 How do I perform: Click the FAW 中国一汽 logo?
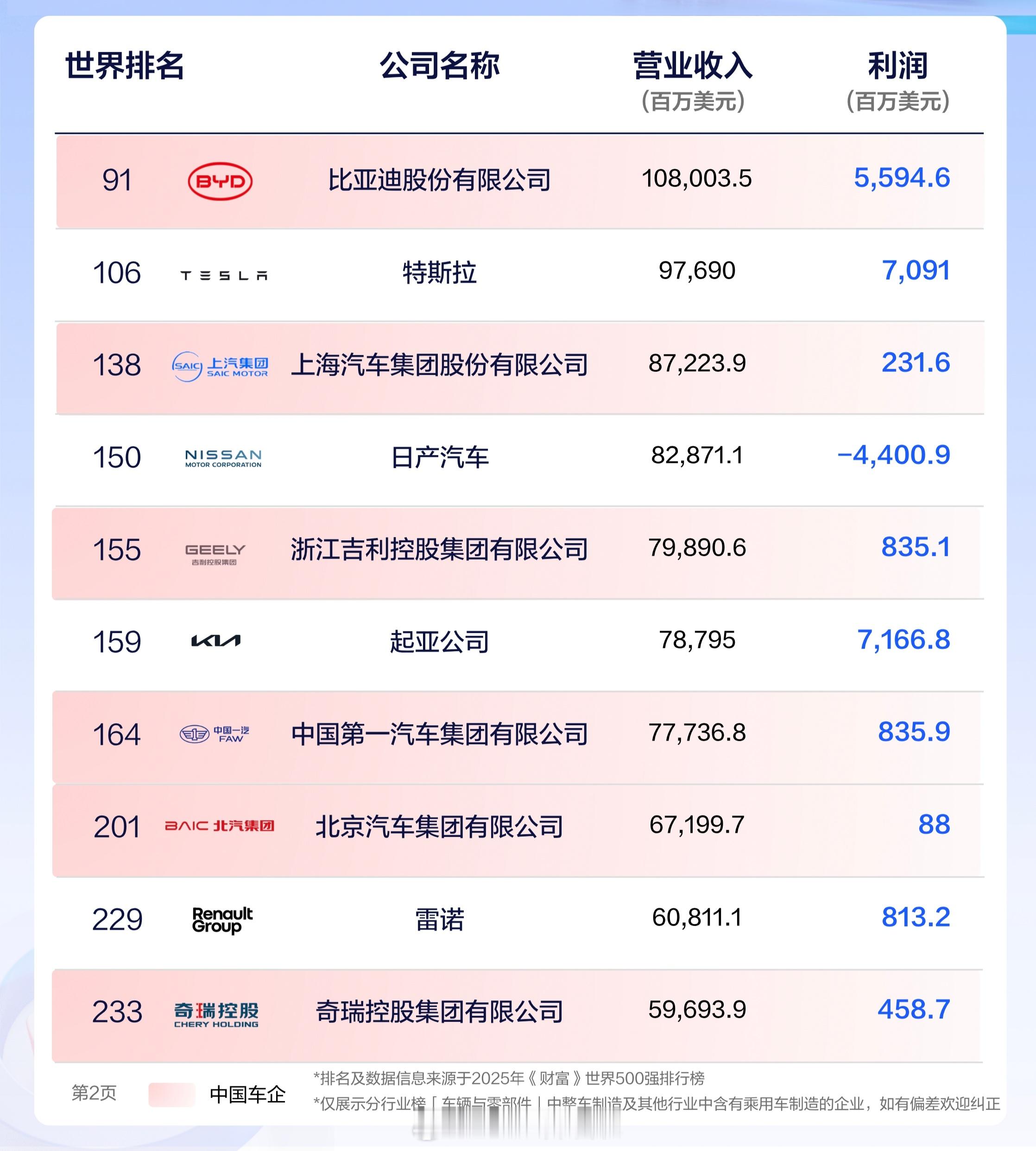tap(215, 734)
